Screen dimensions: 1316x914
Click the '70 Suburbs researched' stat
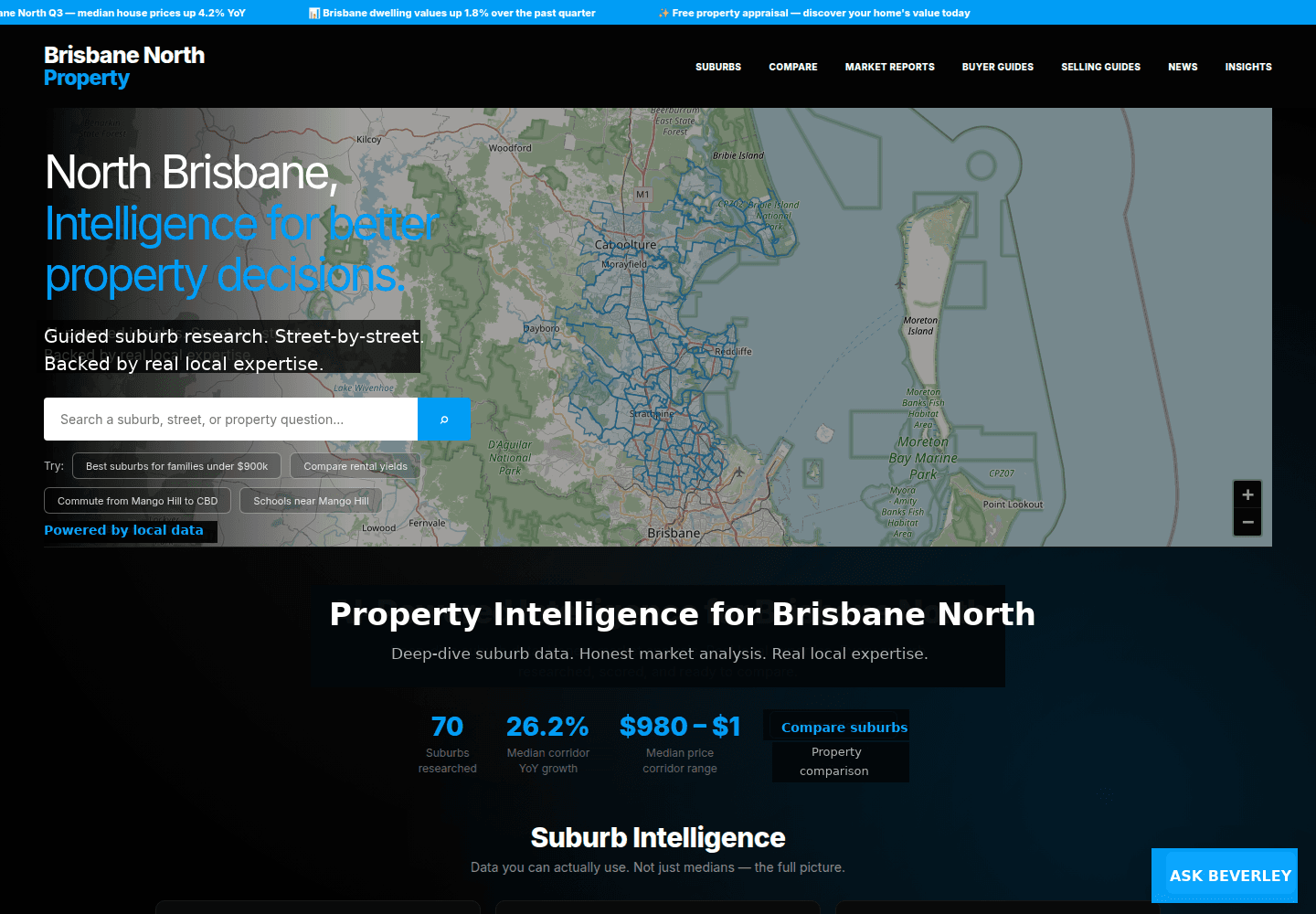(448, 744)
